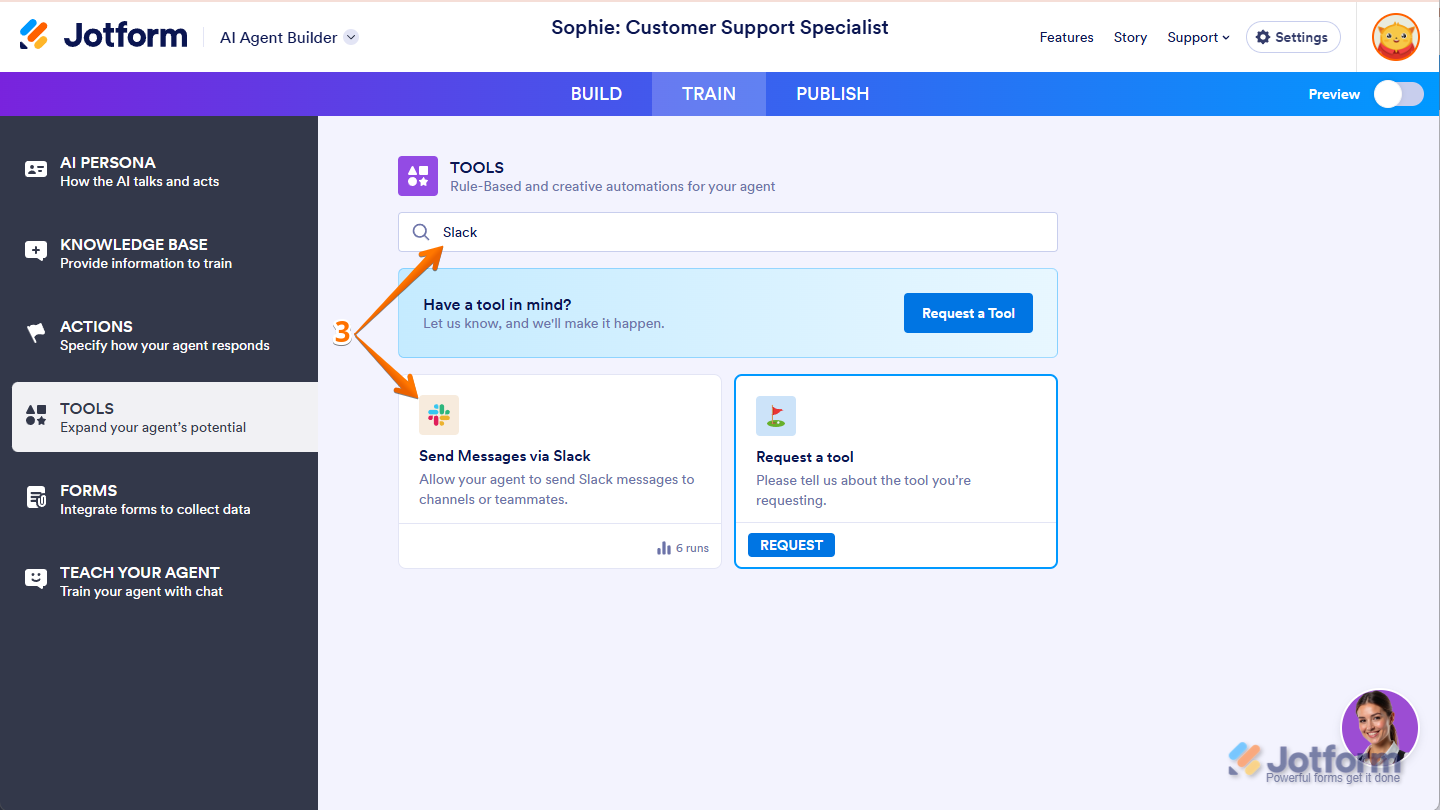Click the Slack logo icon
The width and height of the screenshot is (1440, 810).
pyautogui.click(x=439, y=415)
